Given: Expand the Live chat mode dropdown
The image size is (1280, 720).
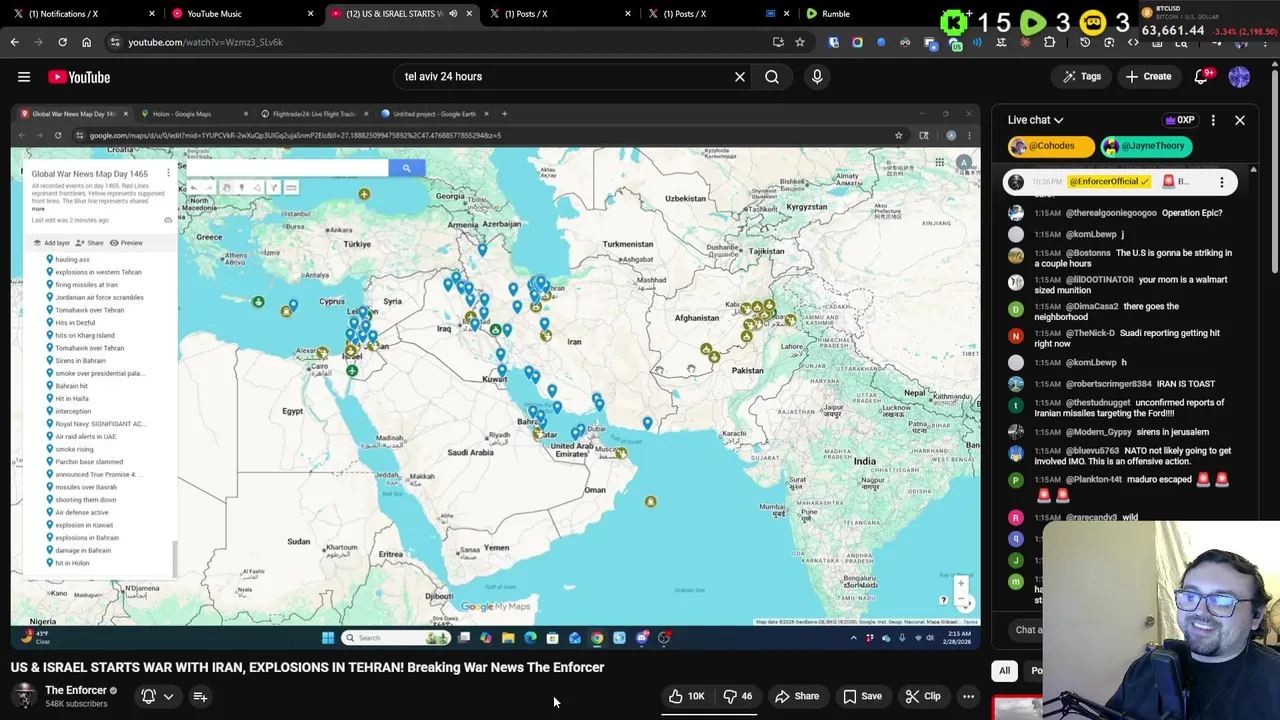Looking at the screenshot, I should tap(1035, 120).
